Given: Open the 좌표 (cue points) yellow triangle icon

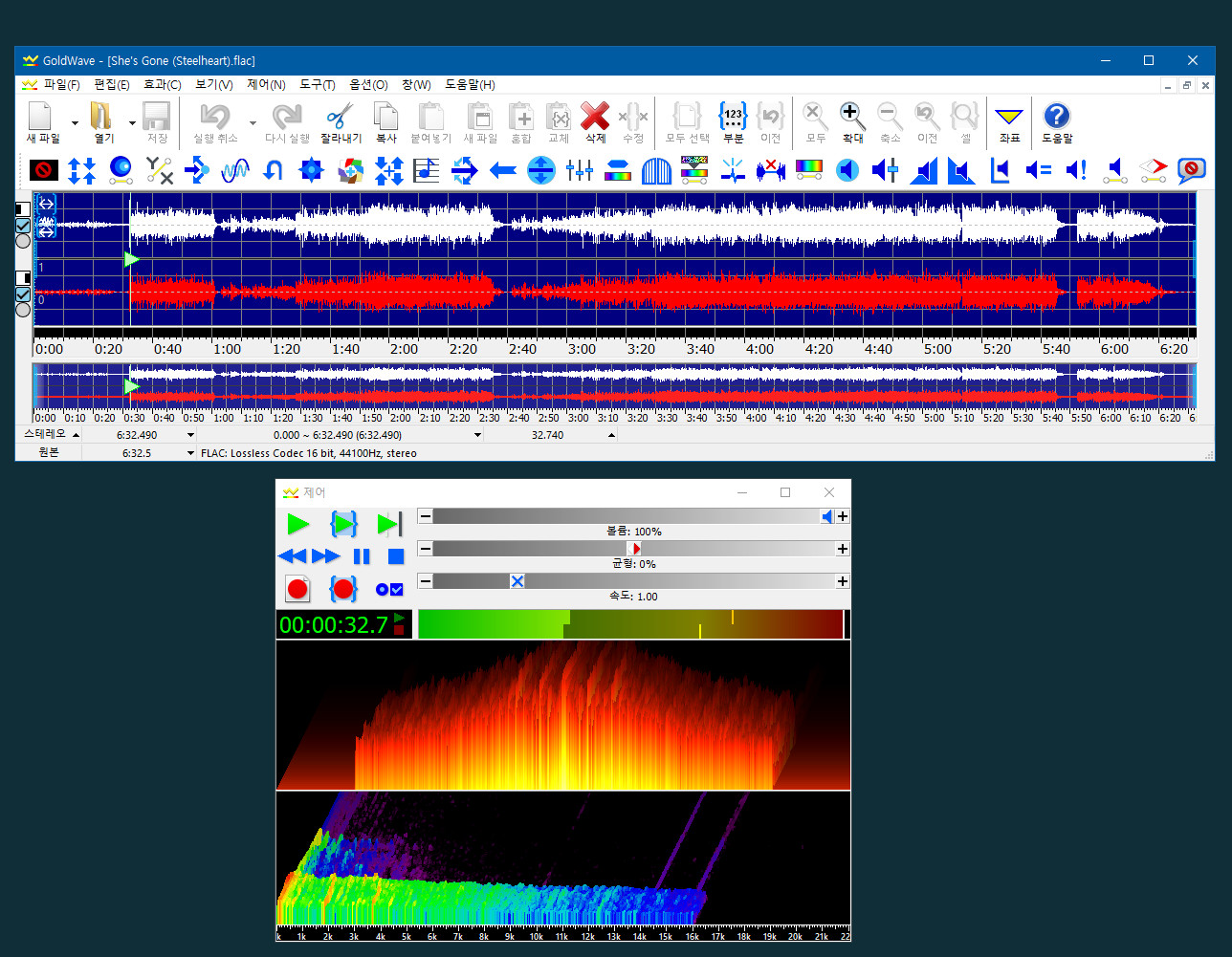Looking at the screenshot, I should 1009,122.
